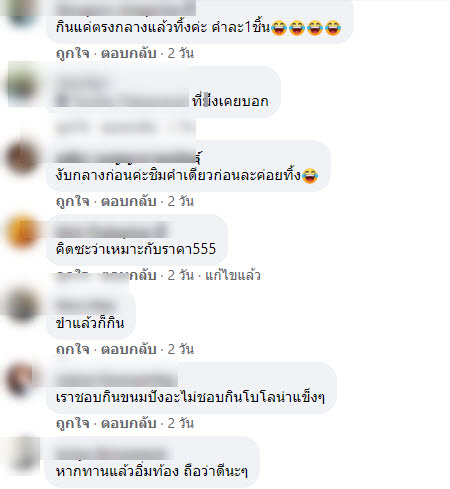Click the '2 วัน' timestamp under the 'ขำแล้วก็กิน' comment

click(181, 349)
